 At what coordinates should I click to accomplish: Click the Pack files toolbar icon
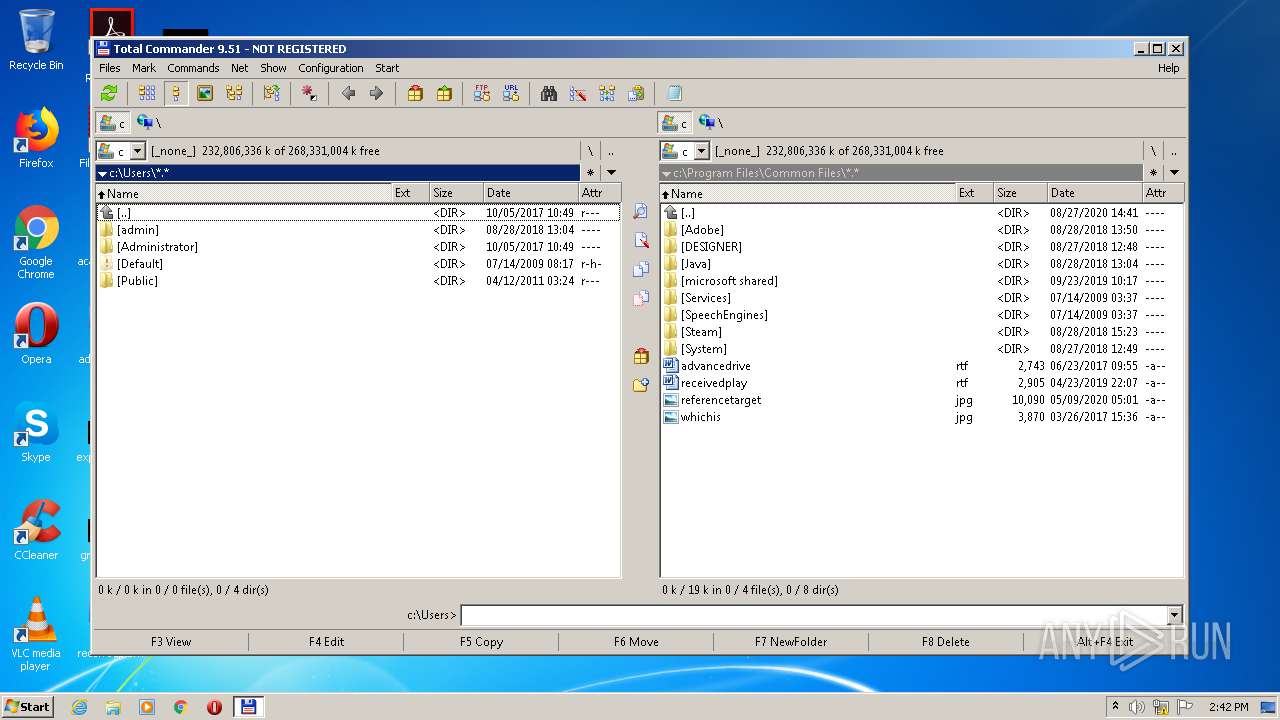pos(415,93)
